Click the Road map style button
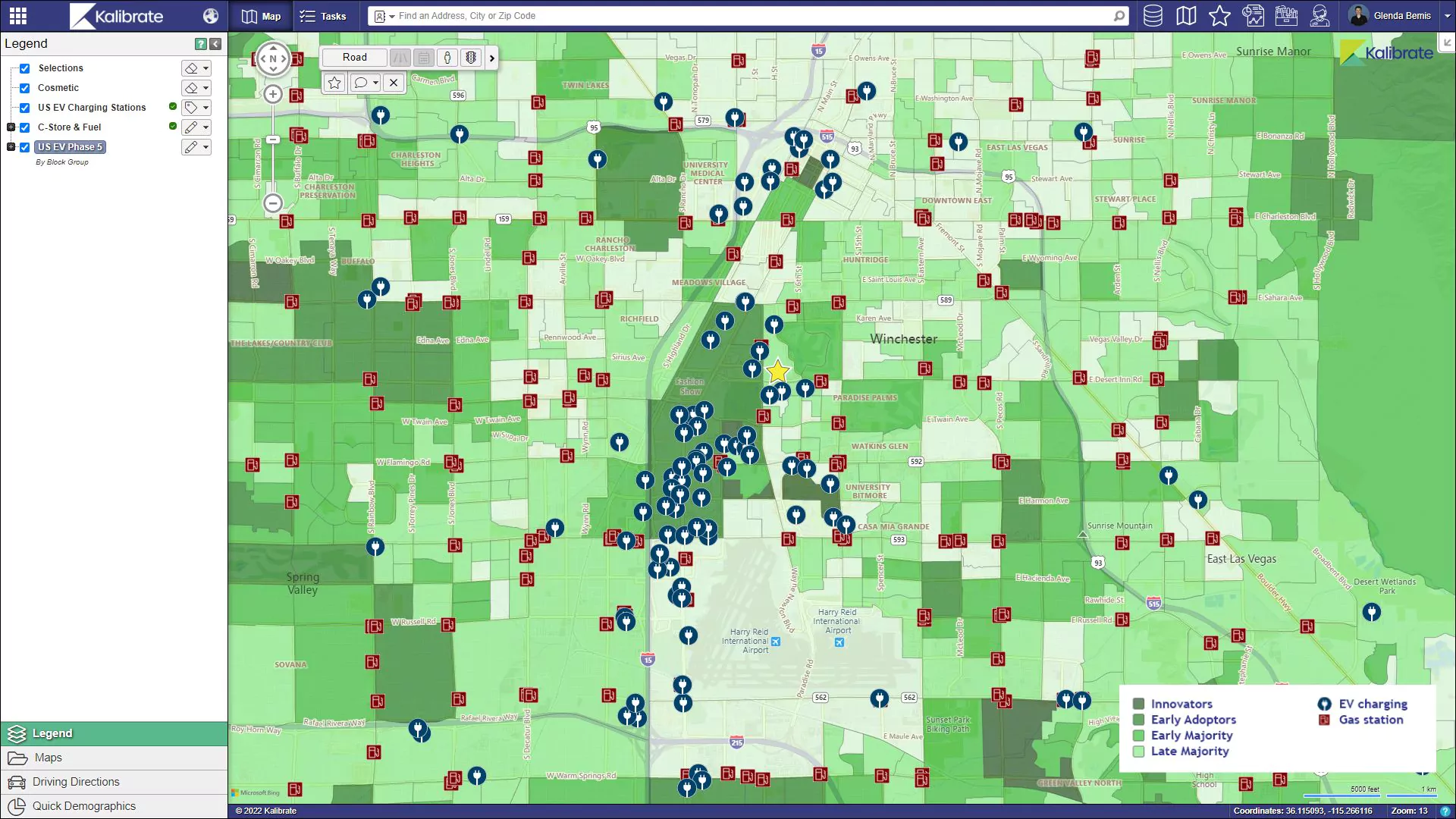Screen dimensions: 1456x819 (354, 58)
